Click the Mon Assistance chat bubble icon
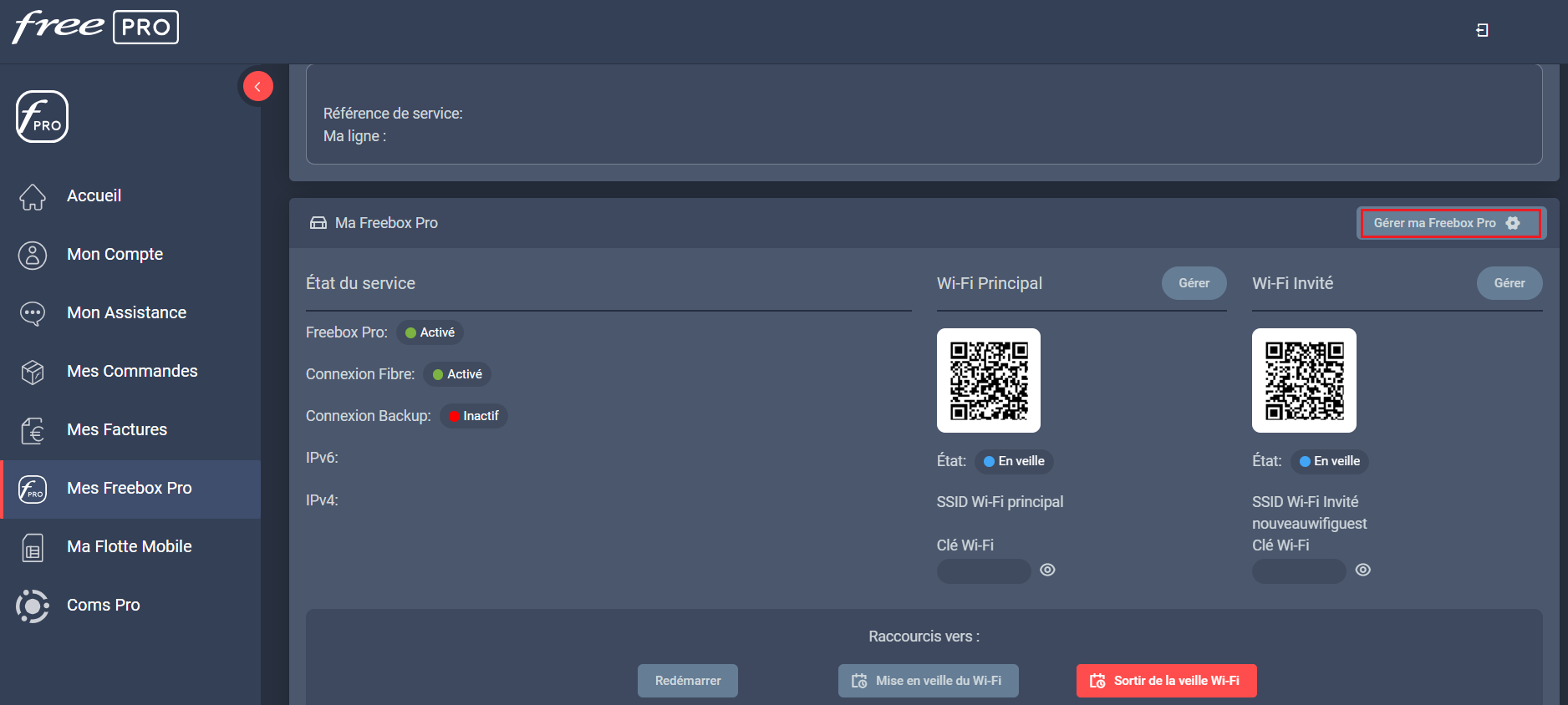 33,314
